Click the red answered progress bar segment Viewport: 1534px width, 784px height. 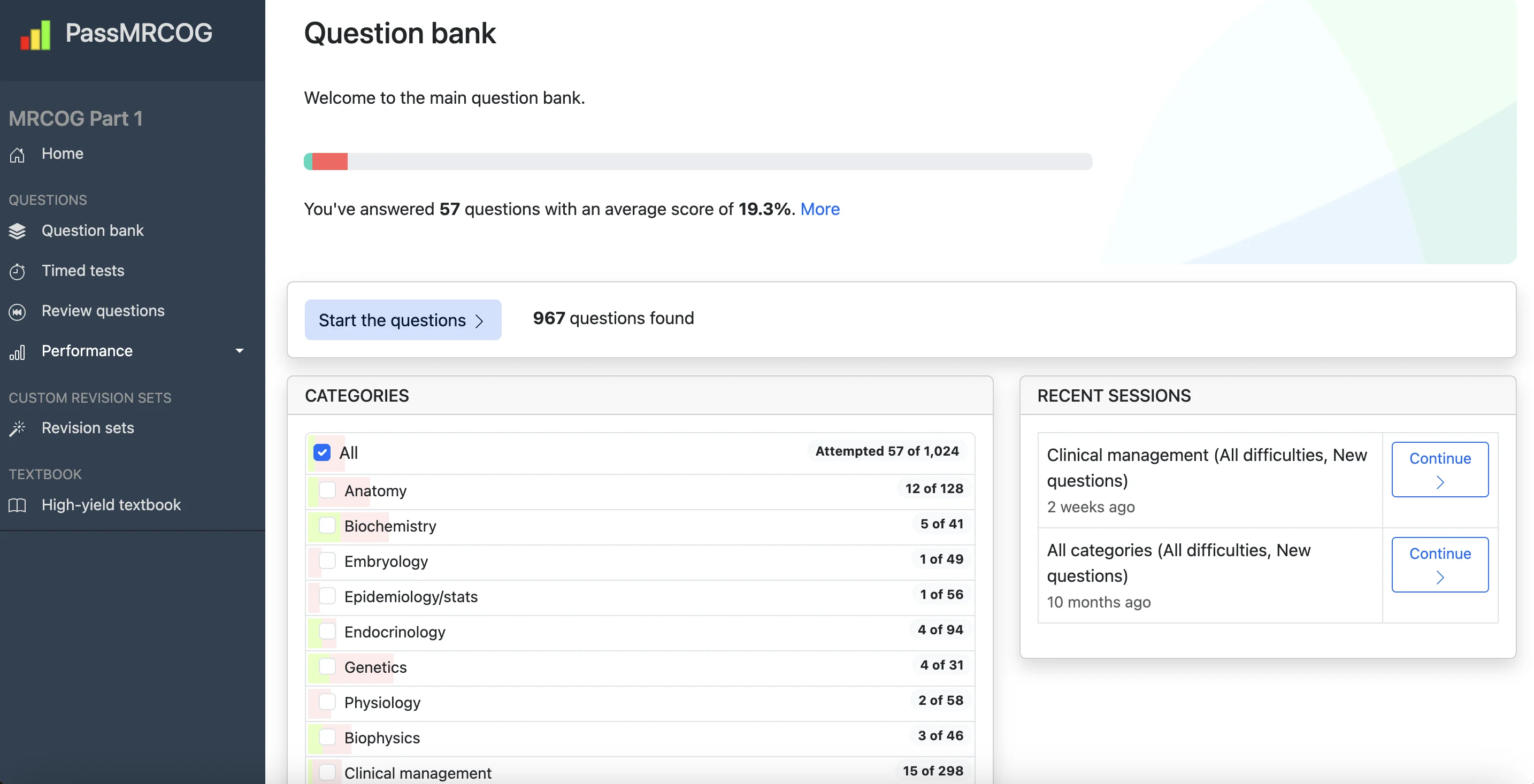pyautogui.click(x=330, y=162)
